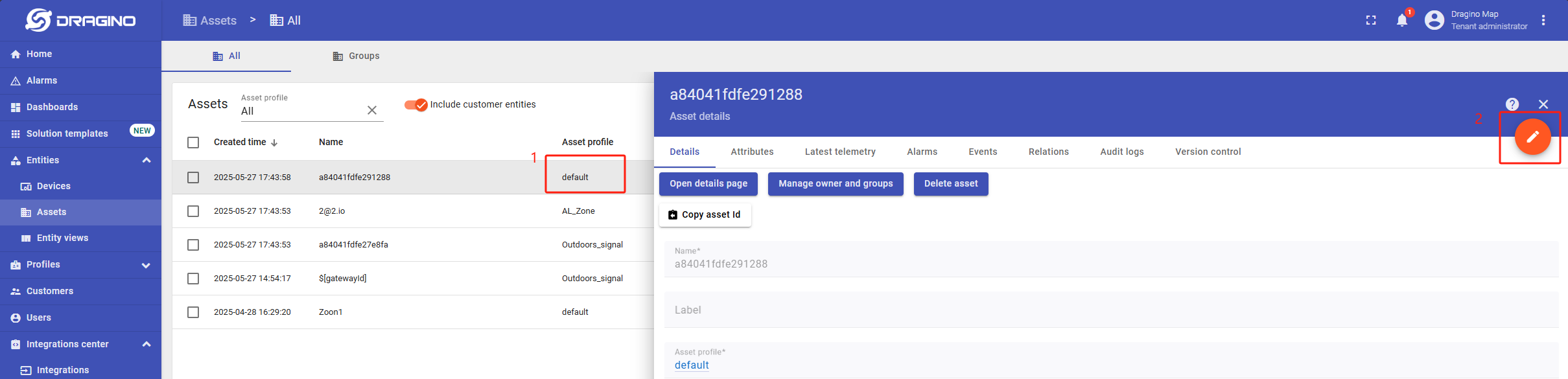Check the Zoon1 row checkbox
Image resolution: width=1568 pixels, height=379 pixels.
click(x=193, y=312)
